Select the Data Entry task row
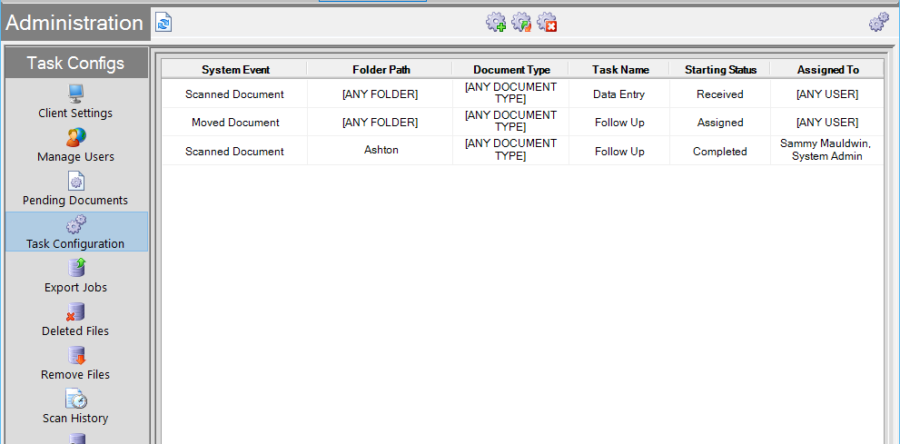The height and width of the screenshot is (444, 900). pos(618,94)
